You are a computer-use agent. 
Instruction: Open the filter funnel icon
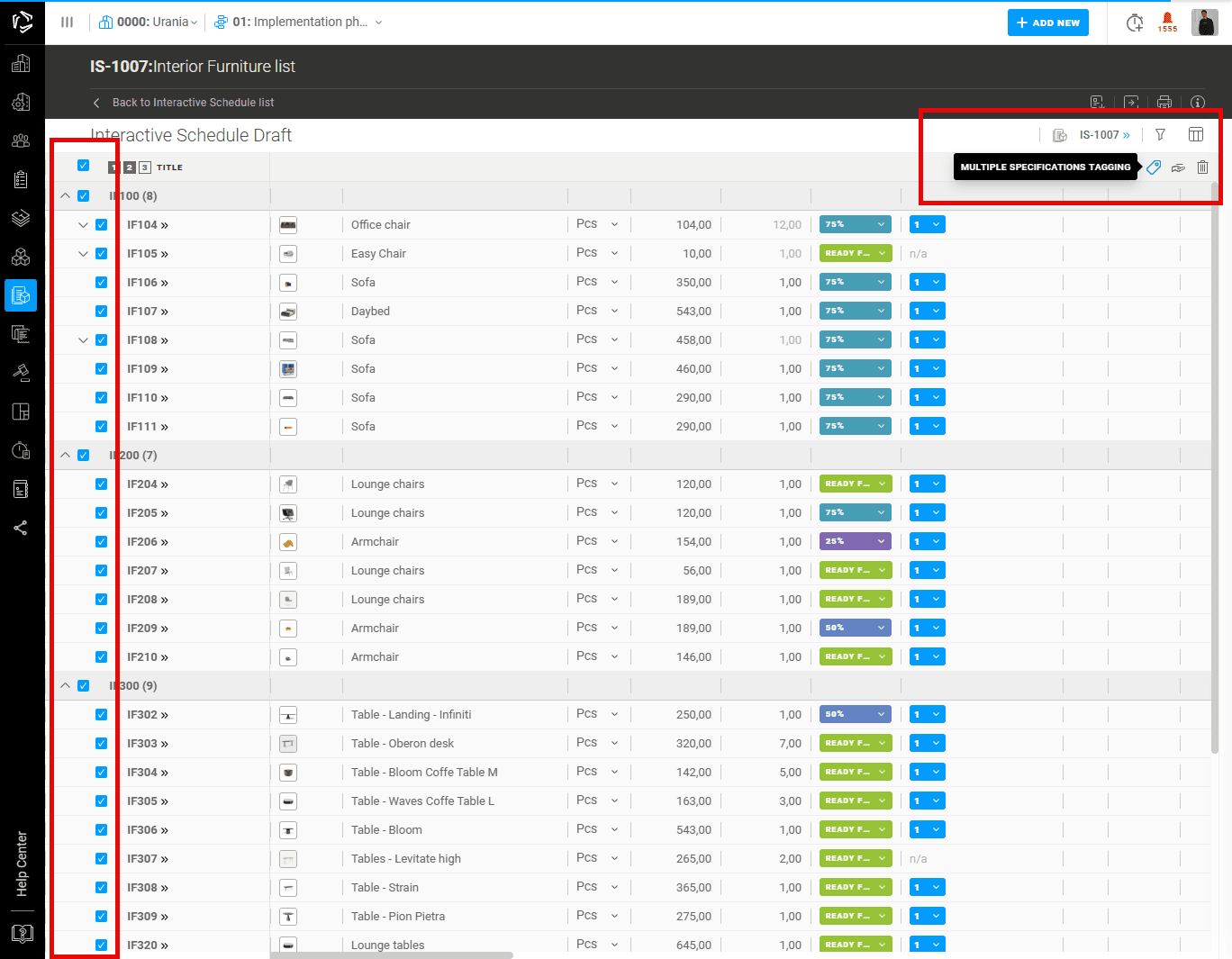click(x=1161, y=135)
